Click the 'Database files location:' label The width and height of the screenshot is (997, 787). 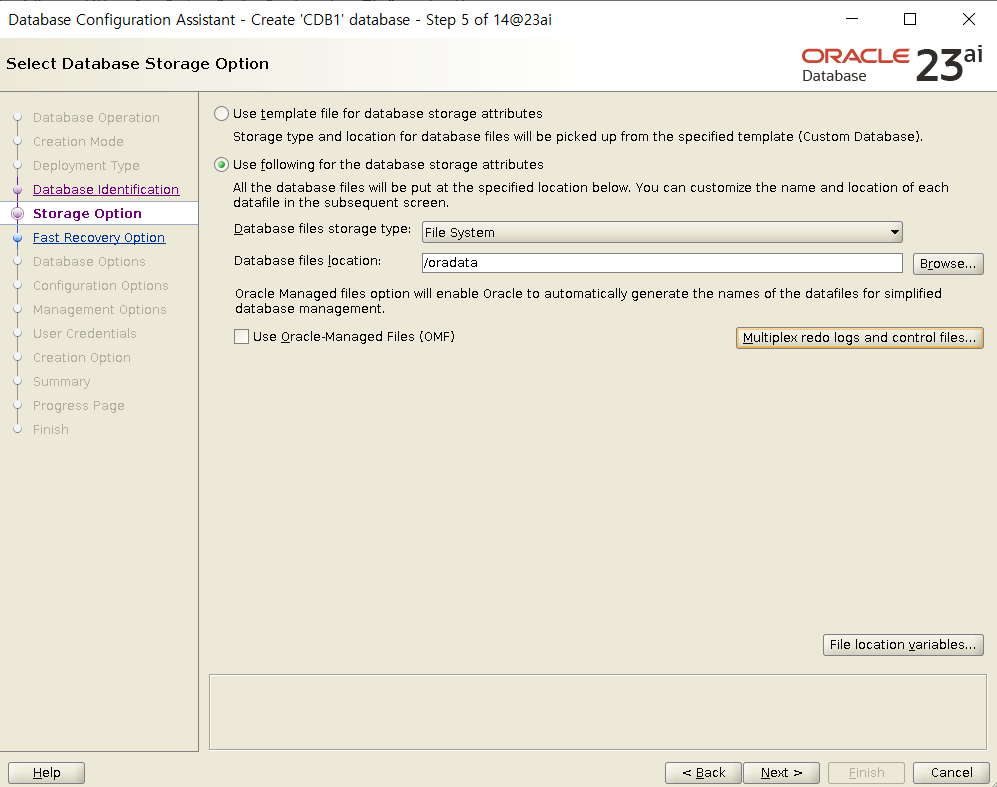click(x=308, y=261)
